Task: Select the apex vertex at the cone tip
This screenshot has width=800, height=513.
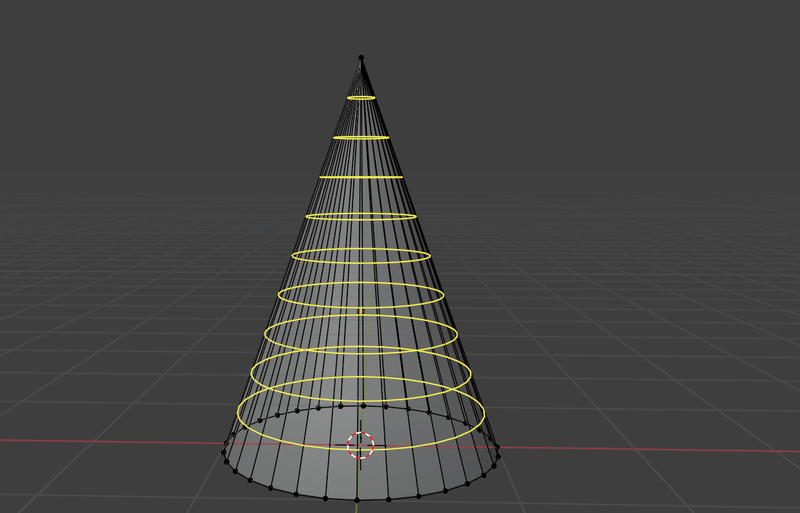Action: 361,58
